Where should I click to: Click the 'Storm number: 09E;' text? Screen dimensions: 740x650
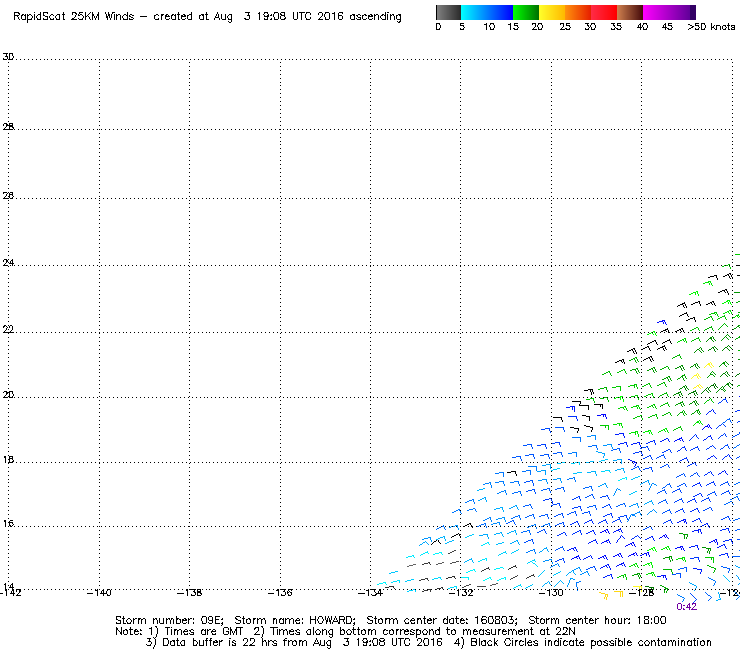point(169,620)
